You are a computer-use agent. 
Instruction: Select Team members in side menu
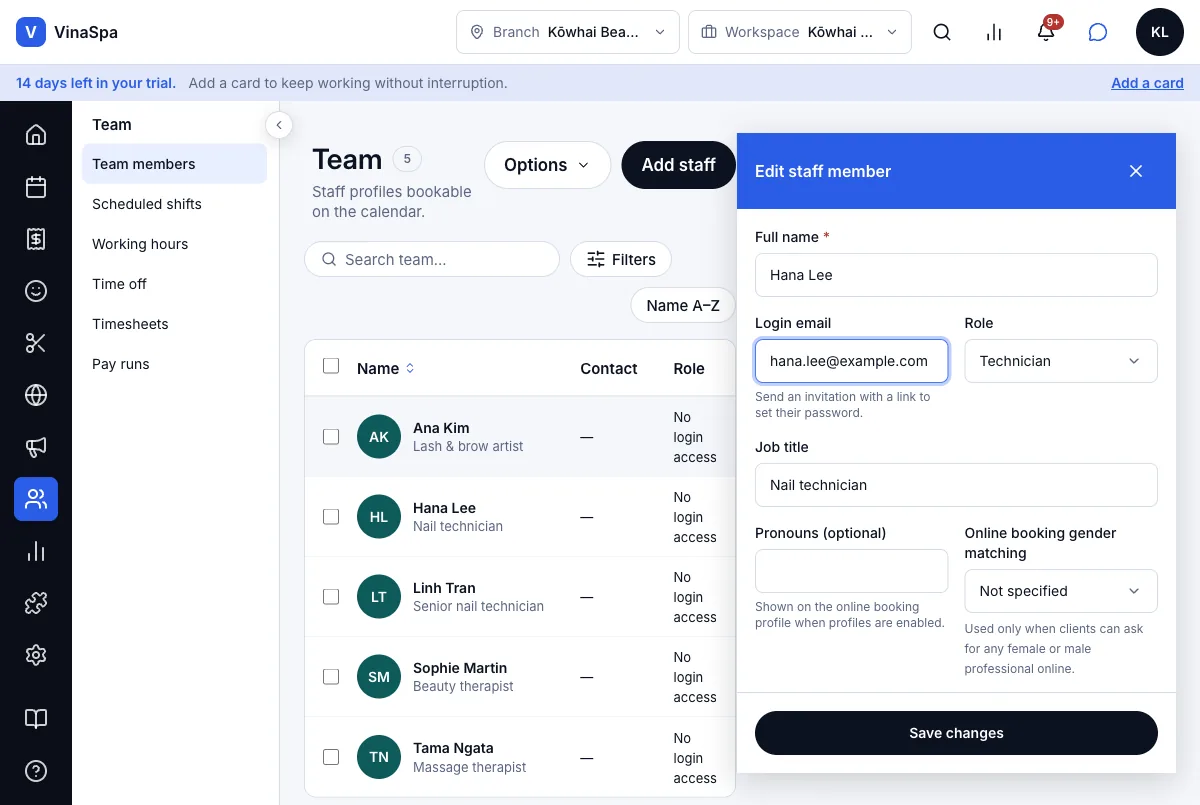(x=174, y=164)
